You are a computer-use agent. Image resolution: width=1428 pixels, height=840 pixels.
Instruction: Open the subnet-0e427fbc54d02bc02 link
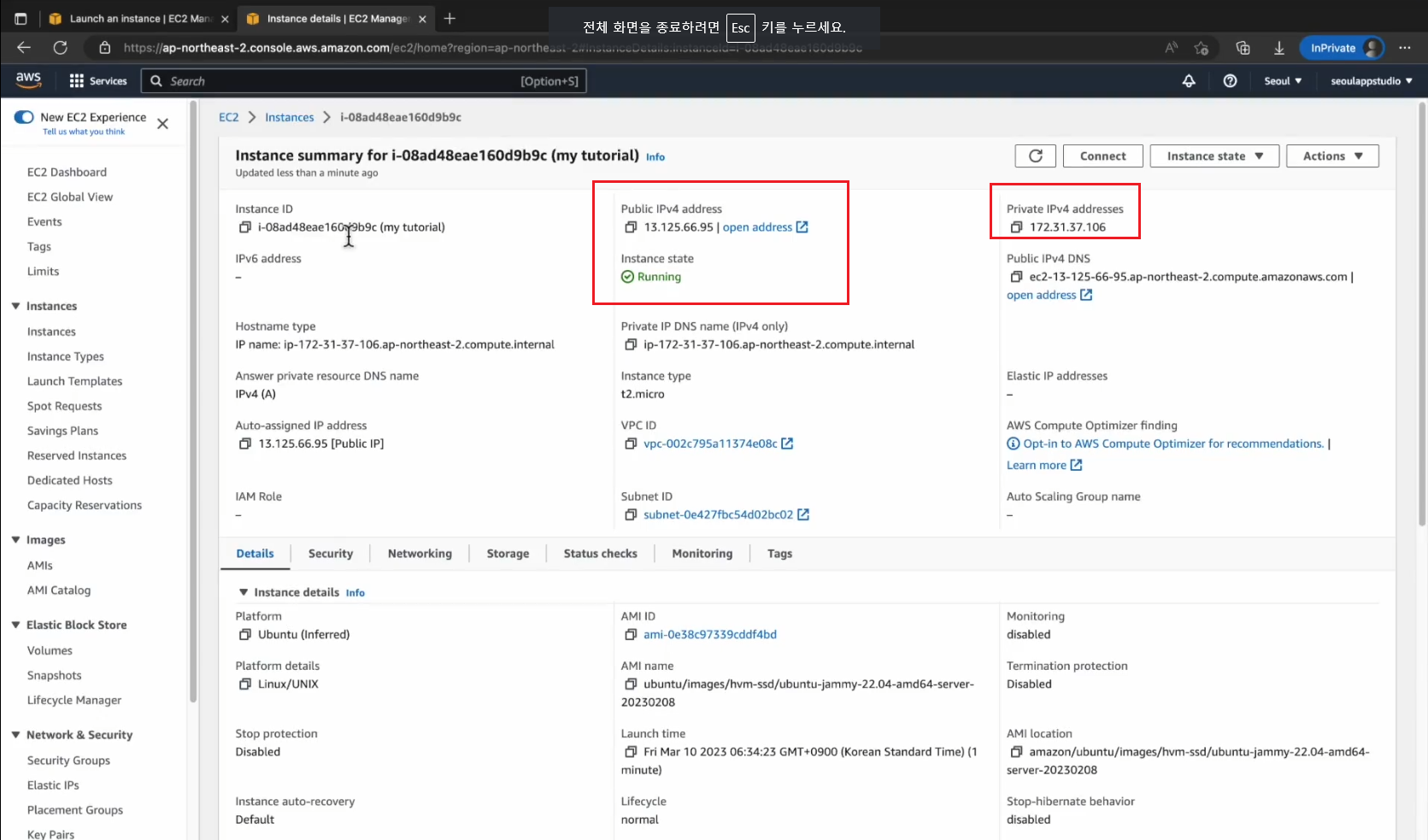726,514
